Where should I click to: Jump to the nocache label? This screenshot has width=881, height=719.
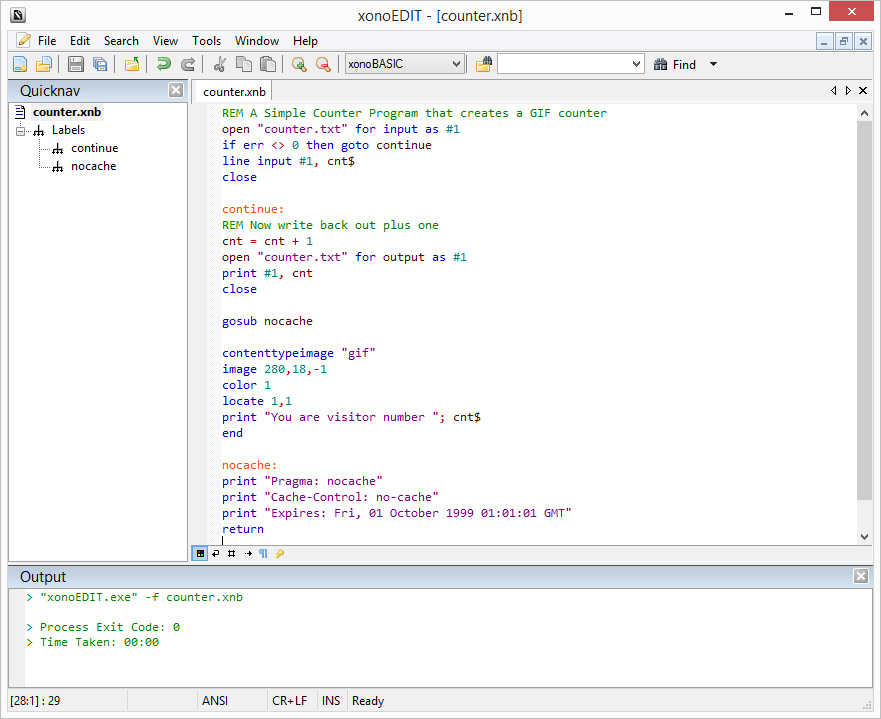[x=93, y=166]
